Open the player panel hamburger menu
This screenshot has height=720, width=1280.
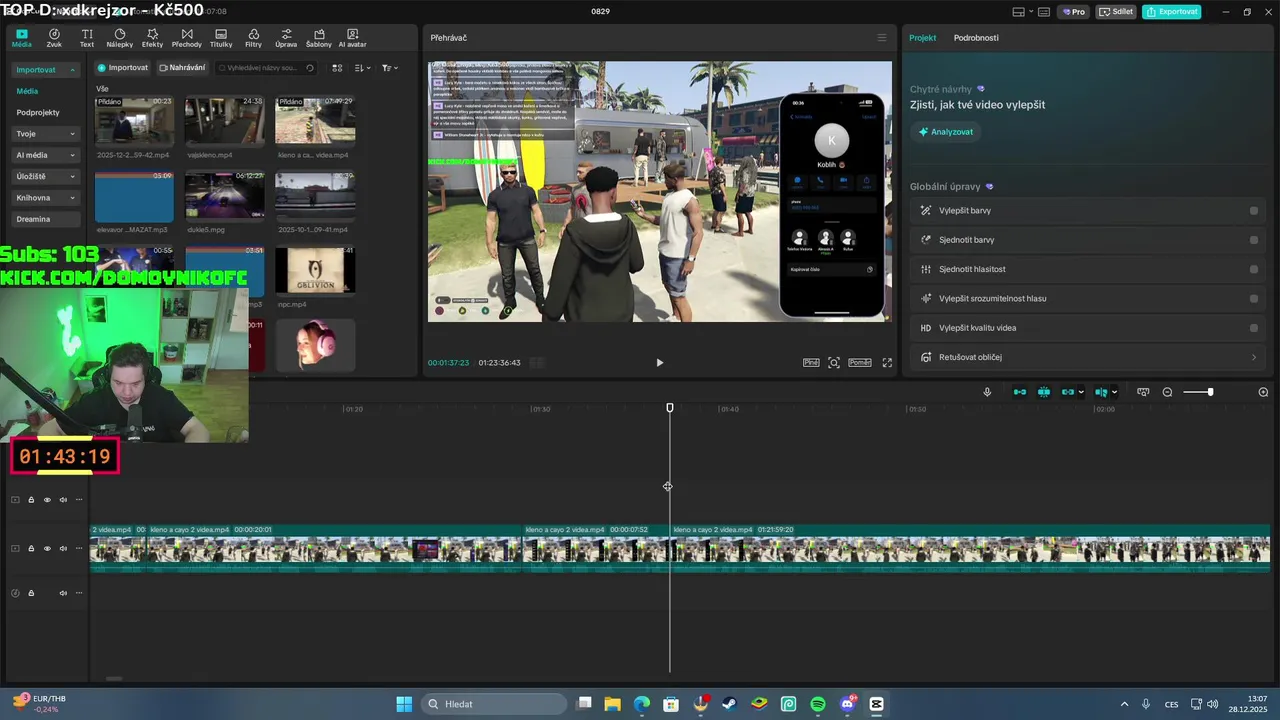tap(881, 38)
